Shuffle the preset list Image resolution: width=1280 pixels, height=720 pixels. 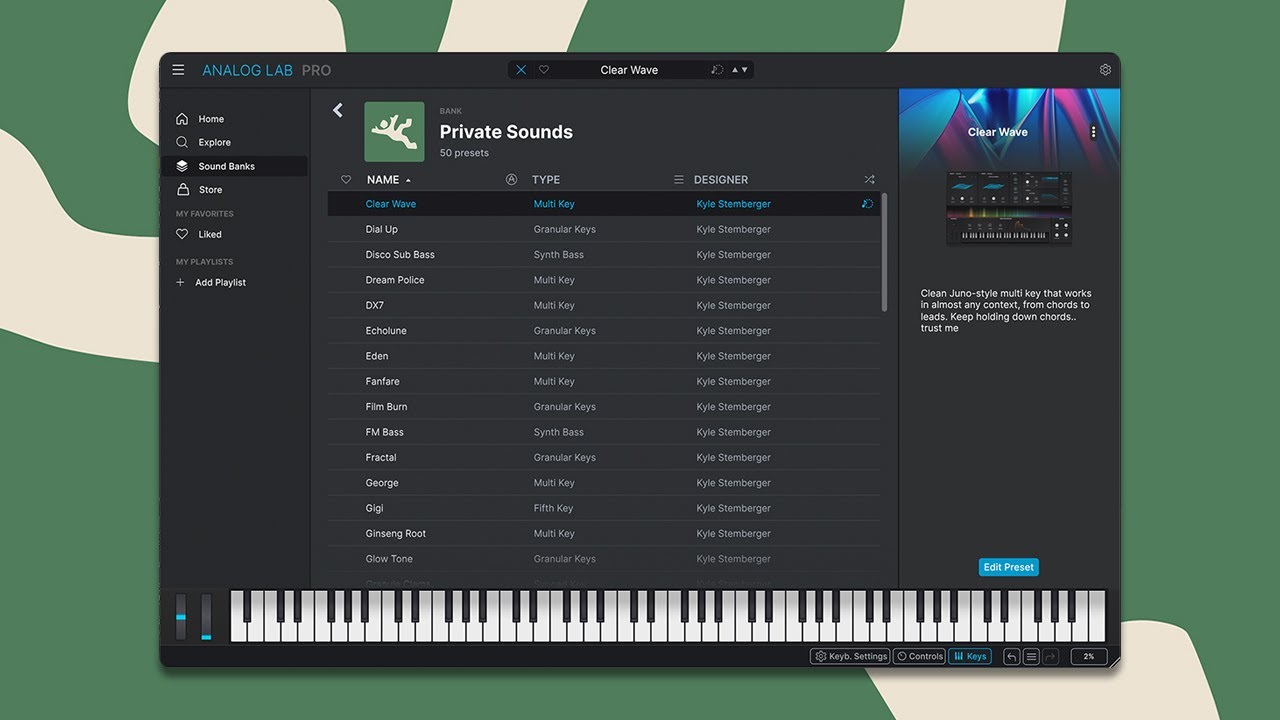[x=869, y=180]
